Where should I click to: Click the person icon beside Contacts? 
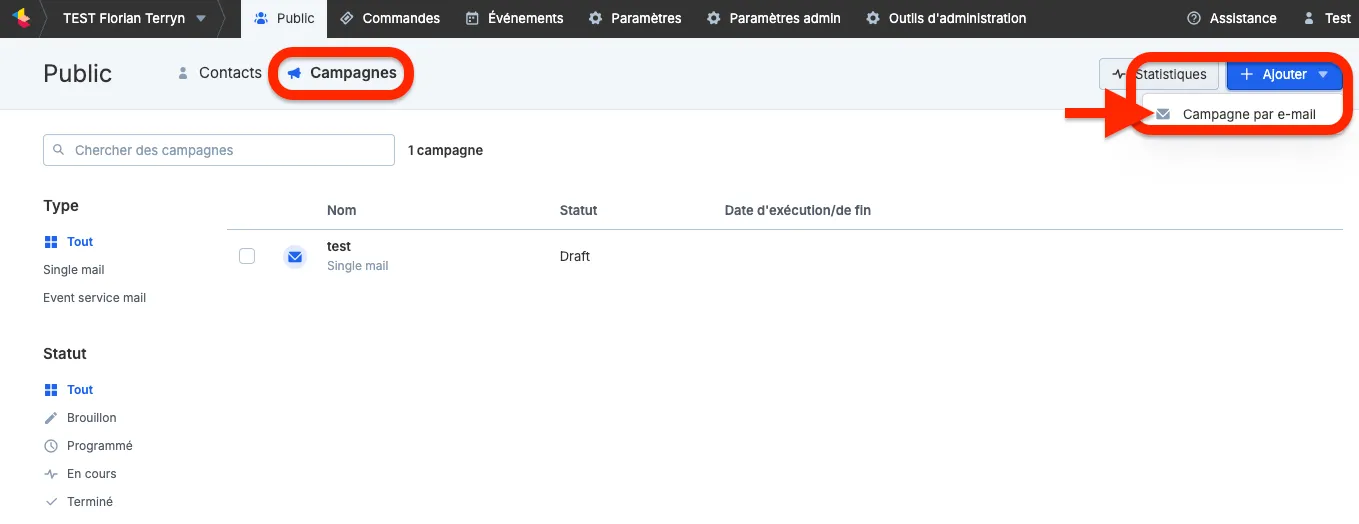(183, 73)
